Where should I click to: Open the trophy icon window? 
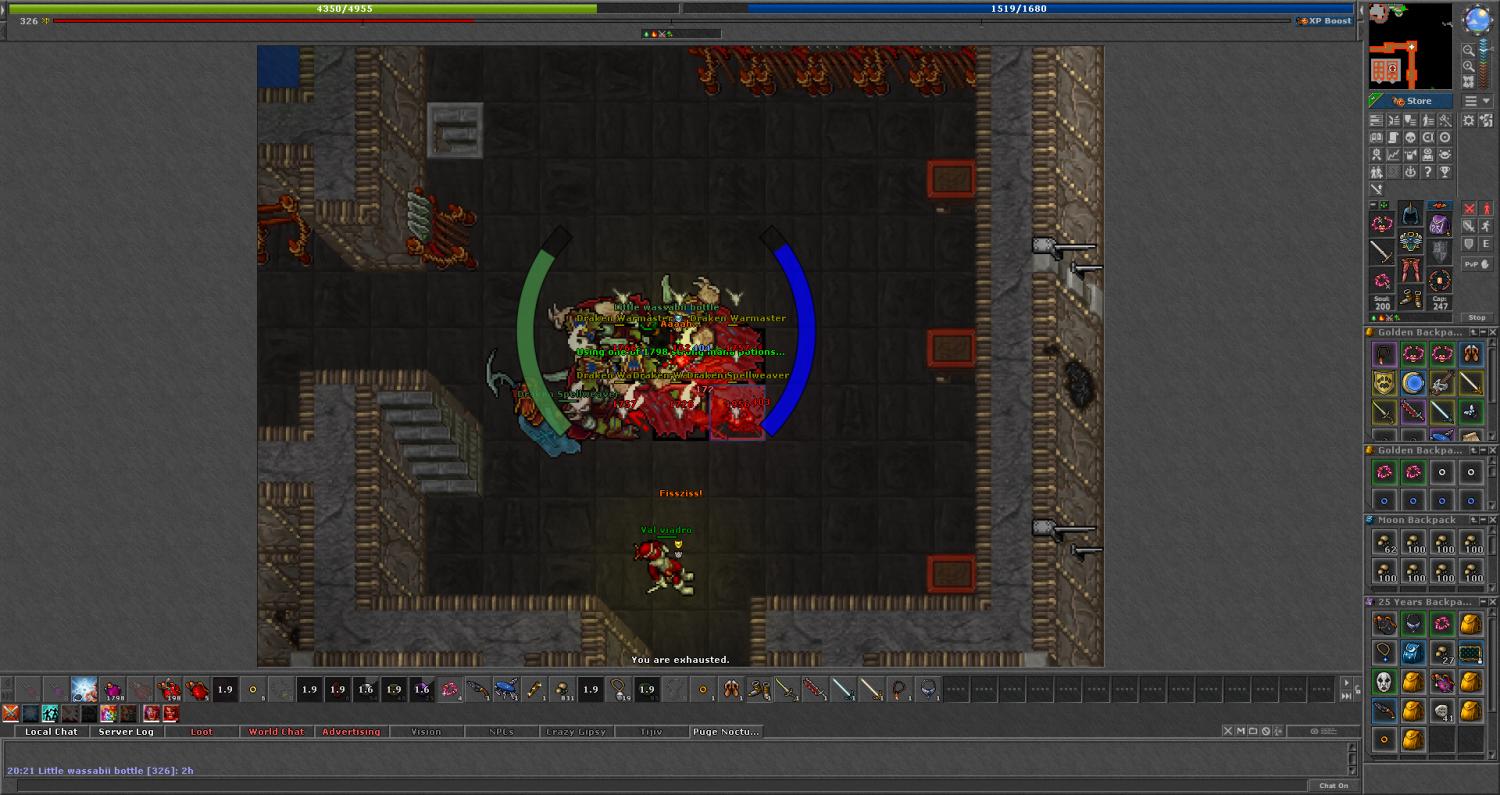click(1444, 171)
